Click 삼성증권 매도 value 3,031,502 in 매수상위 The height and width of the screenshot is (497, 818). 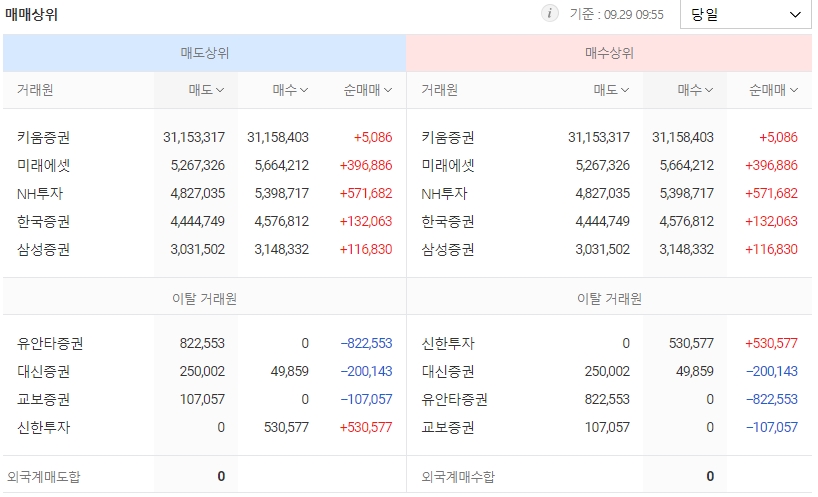point(603,249)
